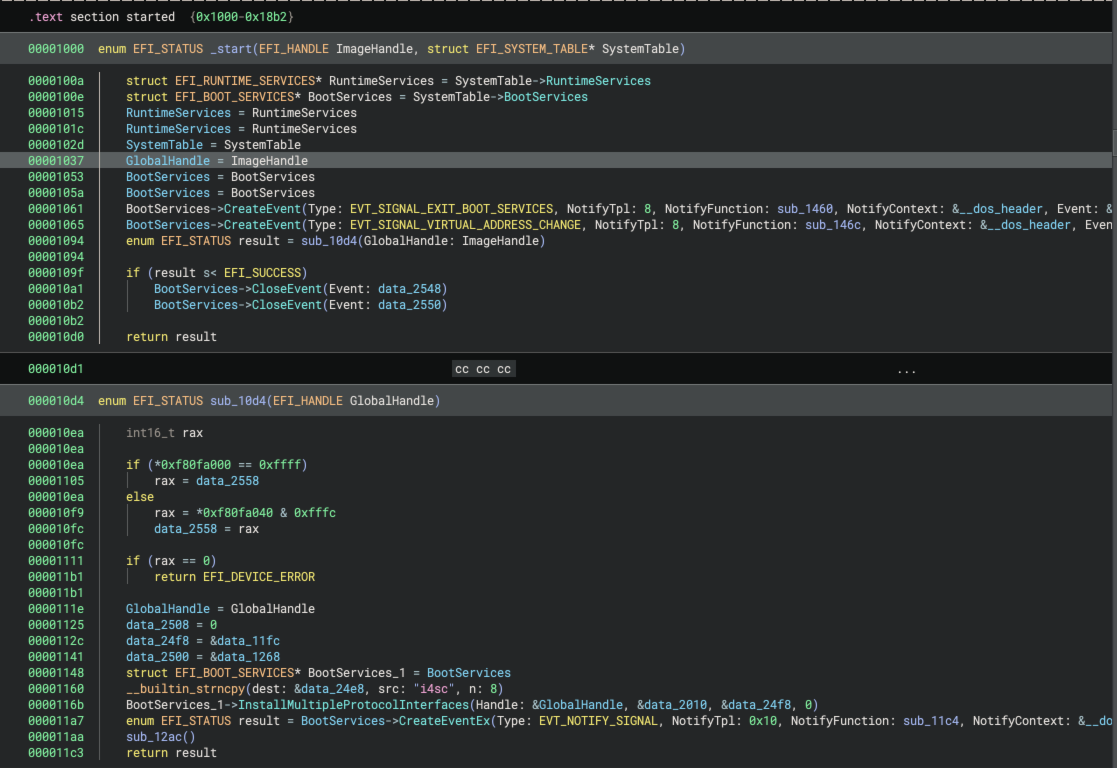Click the sub_146c NotifyFunction reference
This screenshot has height=768, width=1117.
[x=836, y=225]
